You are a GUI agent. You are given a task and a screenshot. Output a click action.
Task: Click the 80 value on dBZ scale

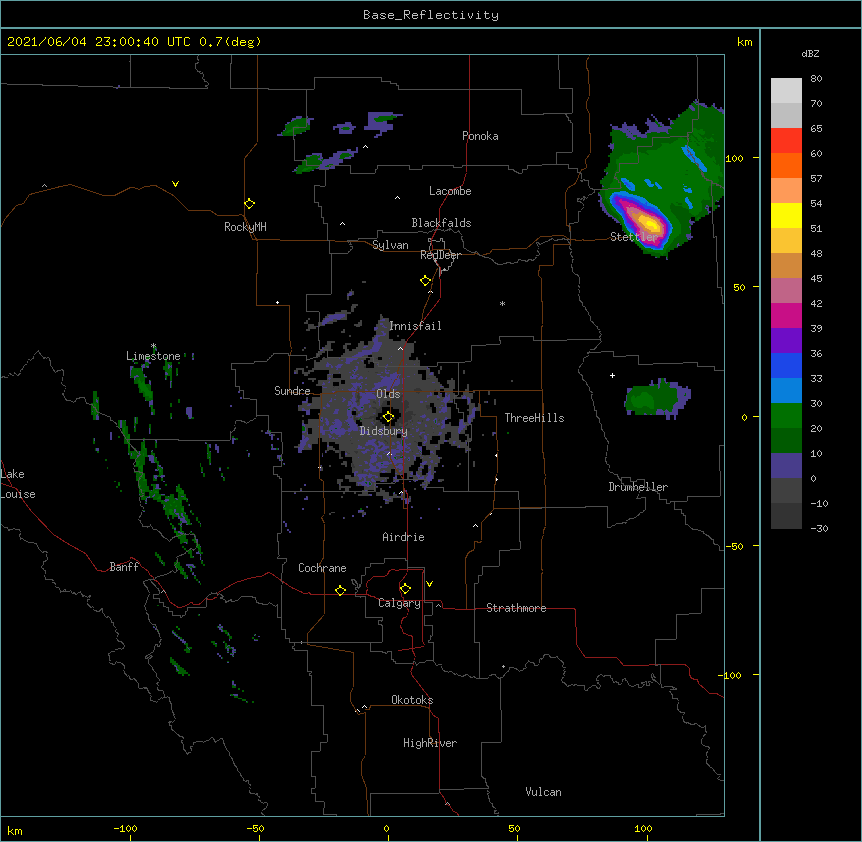pos(816,79)
